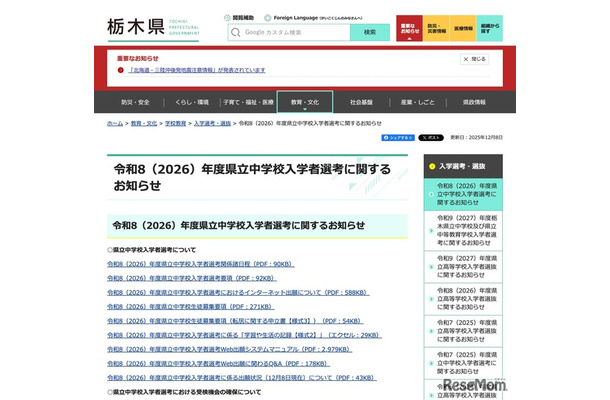This screenshot has width=610, height=400.
Task: Open the 組織から探す header button
Action: [489, 28]
